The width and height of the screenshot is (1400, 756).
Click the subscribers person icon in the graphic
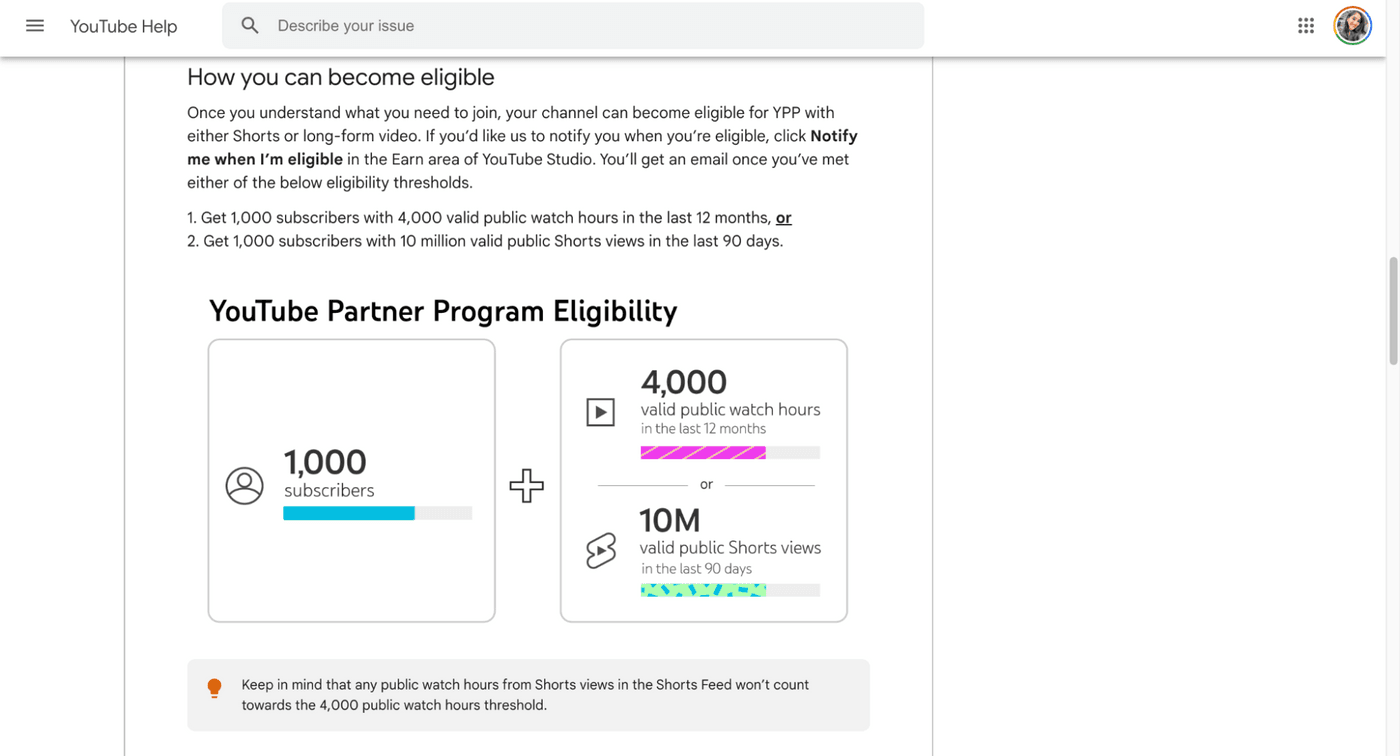(245, 486)
